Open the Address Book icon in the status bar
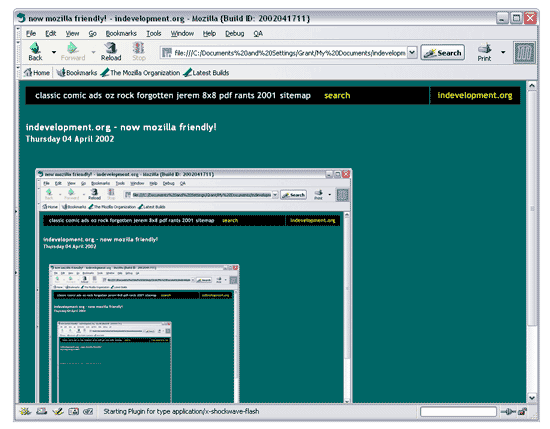Screen dimensions: 550x429 73,411
